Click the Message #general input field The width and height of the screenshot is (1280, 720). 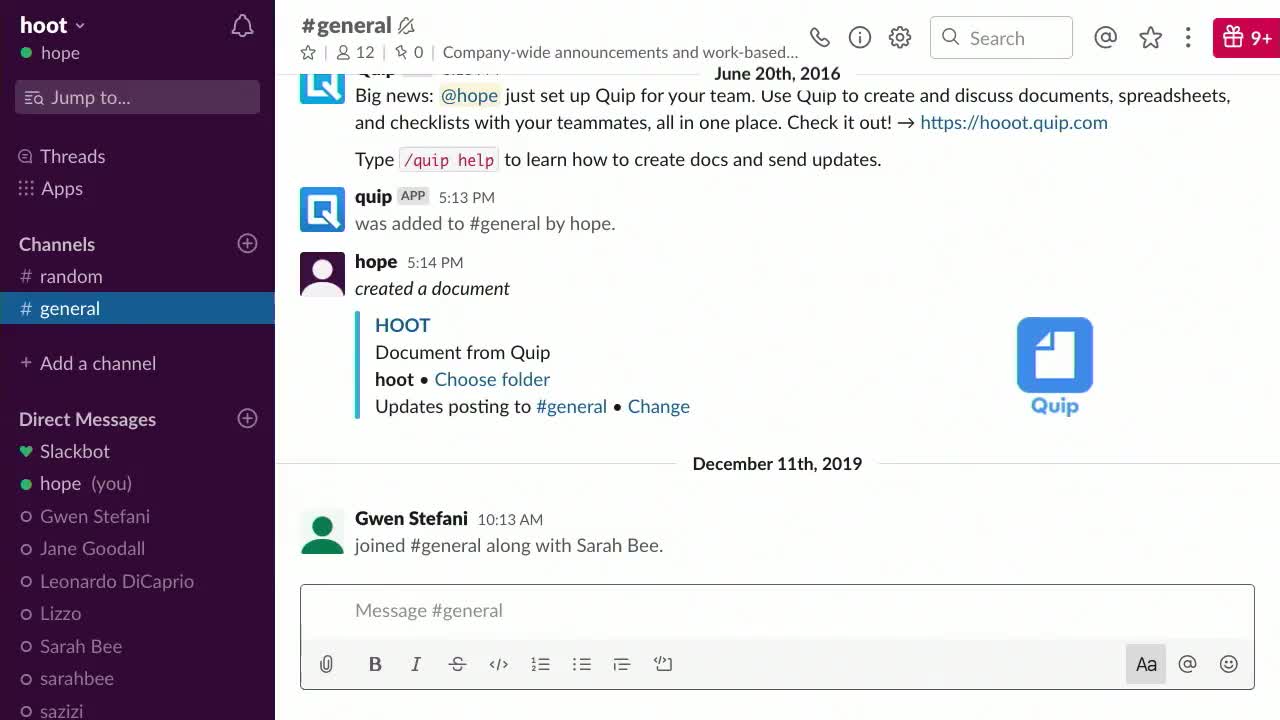pyautogui.click(x=777, y=610)
